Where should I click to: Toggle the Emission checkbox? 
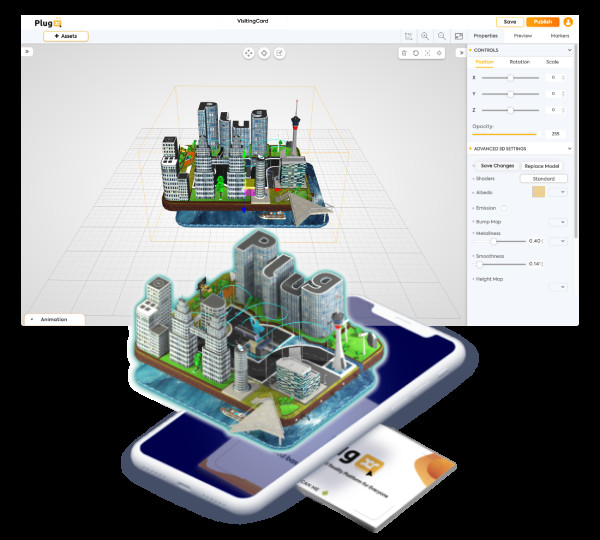pos(504,207)
